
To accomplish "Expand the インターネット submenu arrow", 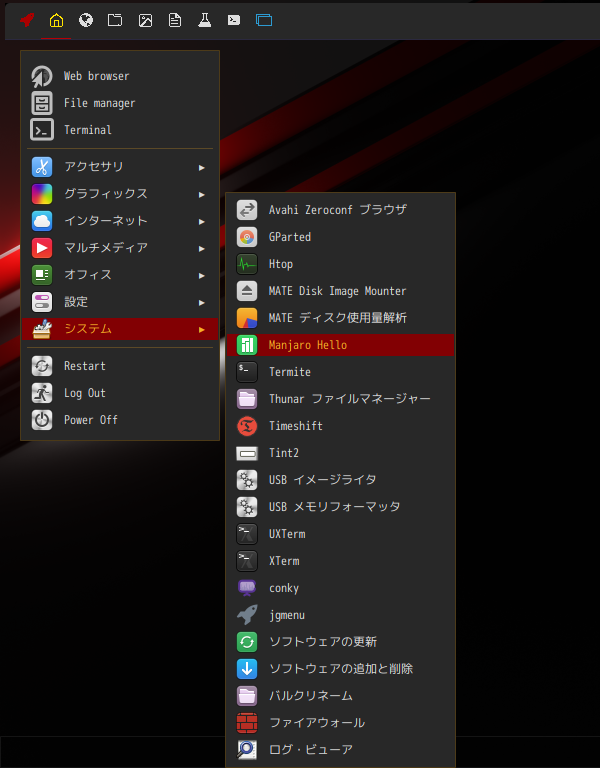I will click(x=201, y=221).
